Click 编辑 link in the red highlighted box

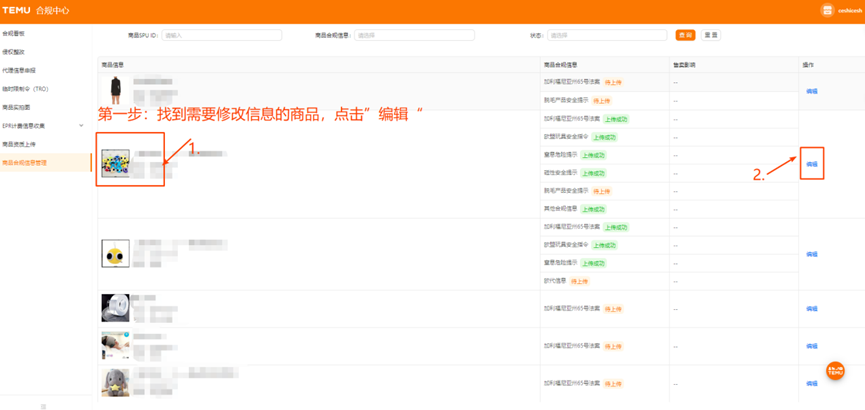pos(812,164)
